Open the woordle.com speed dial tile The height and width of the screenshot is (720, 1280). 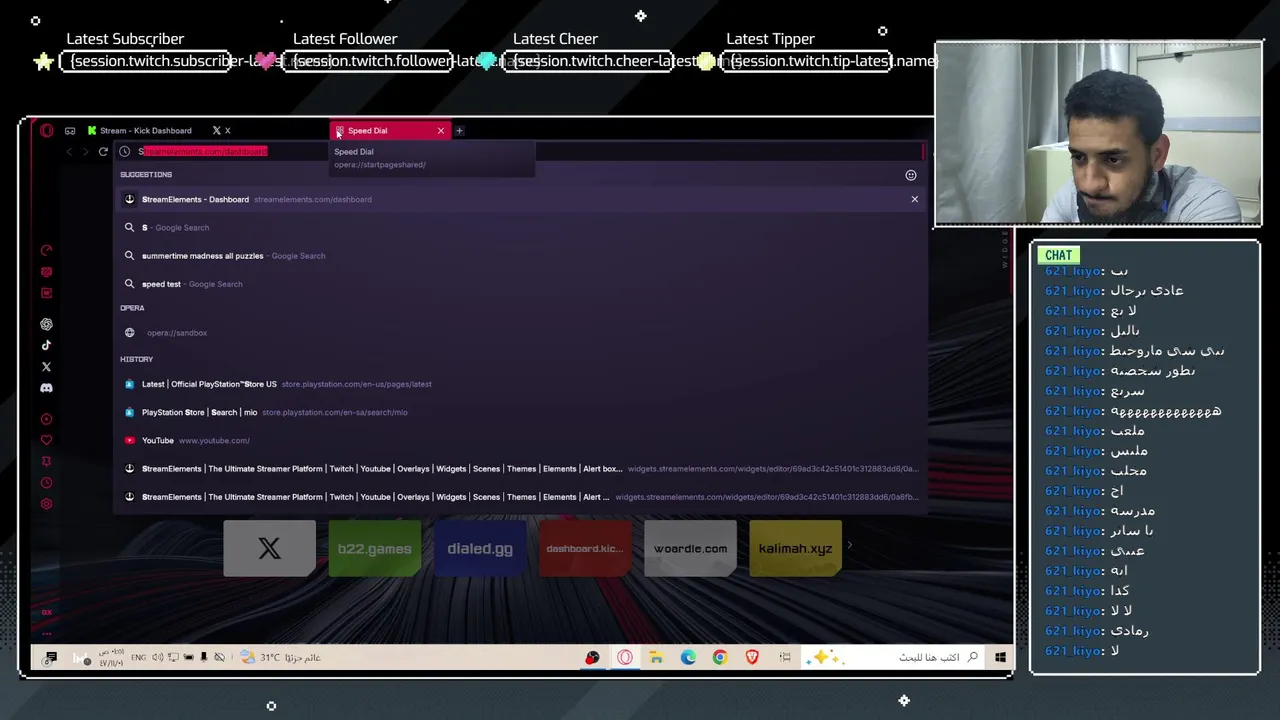(x=690, y=548)
